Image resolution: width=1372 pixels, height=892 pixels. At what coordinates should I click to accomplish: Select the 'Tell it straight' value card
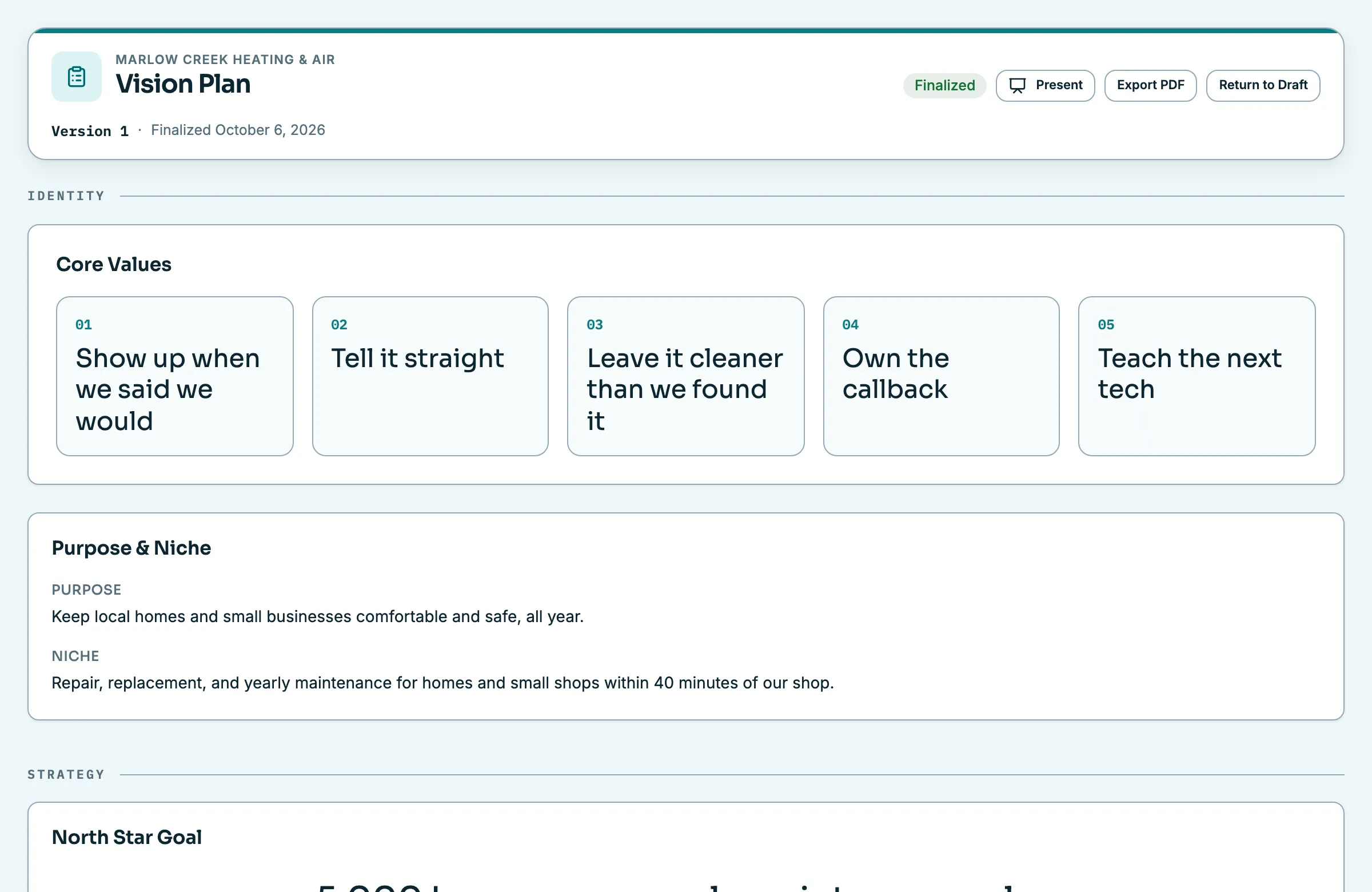point(430,376)
